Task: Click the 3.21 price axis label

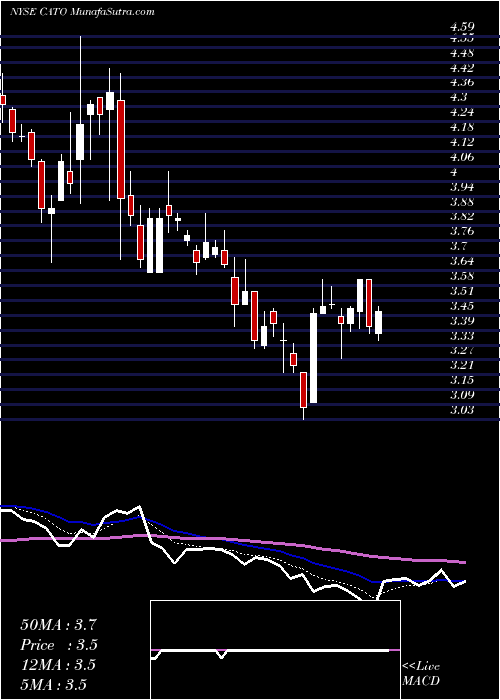Action: (462, 365)
